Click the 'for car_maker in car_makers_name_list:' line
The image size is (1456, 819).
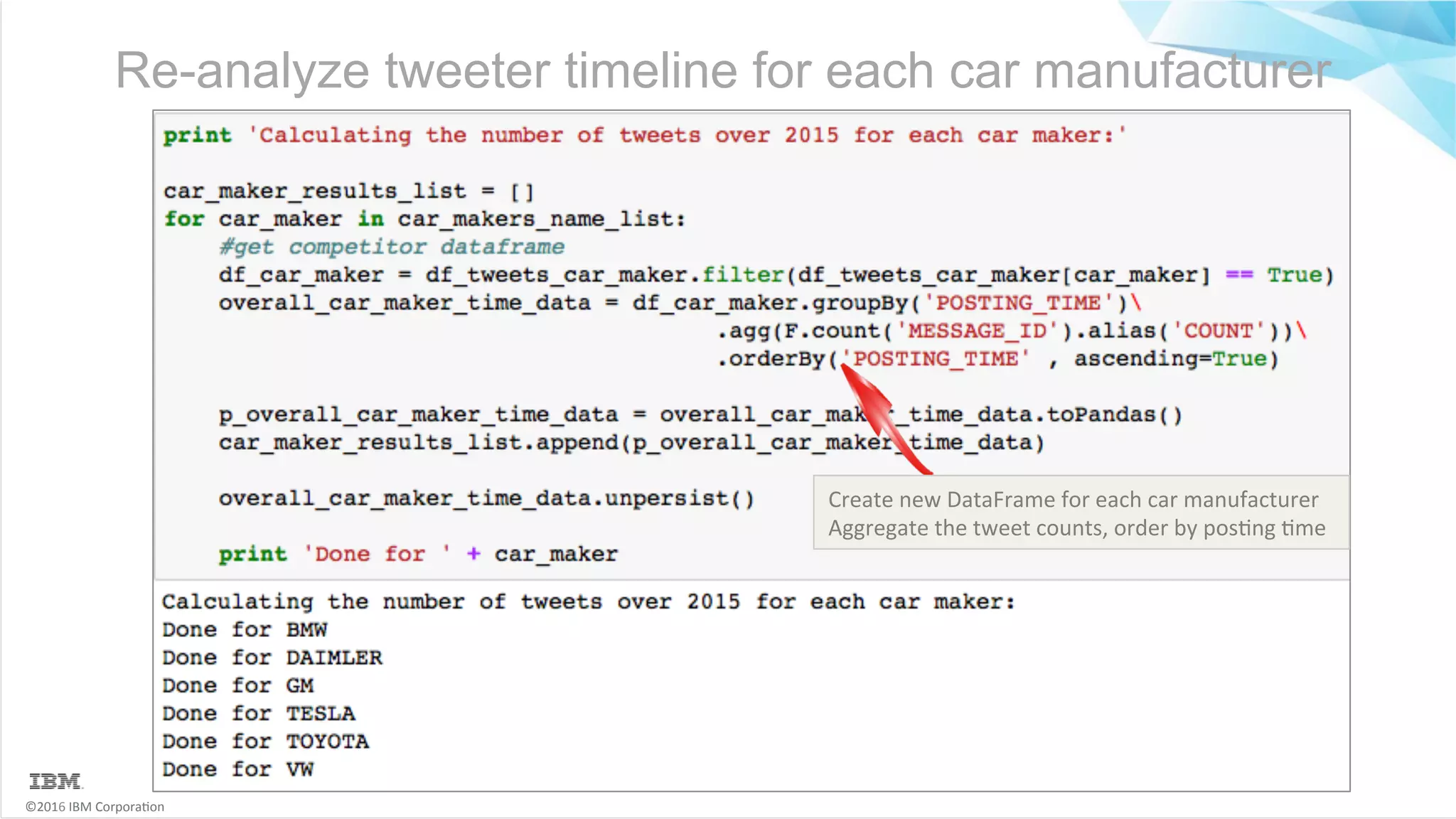pyautogui.click(x=424, y=219)
